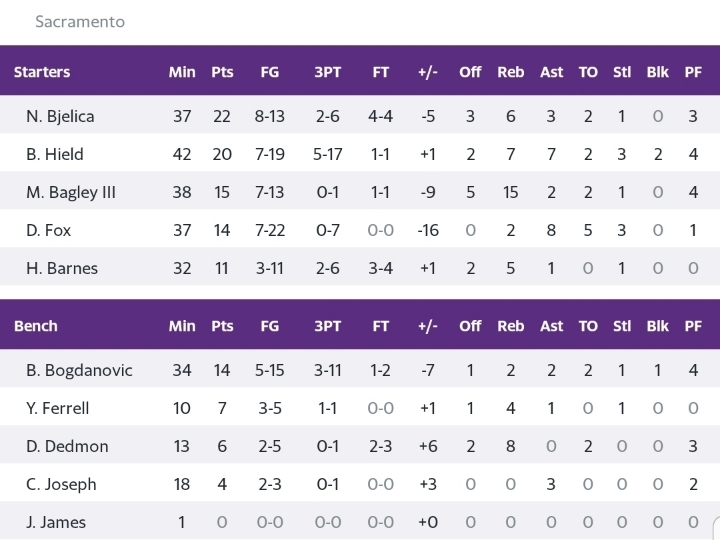This screenshot has height=540, width=720.
Task: Click the Starters 3PT column header
Action: (x=327, y=72)
